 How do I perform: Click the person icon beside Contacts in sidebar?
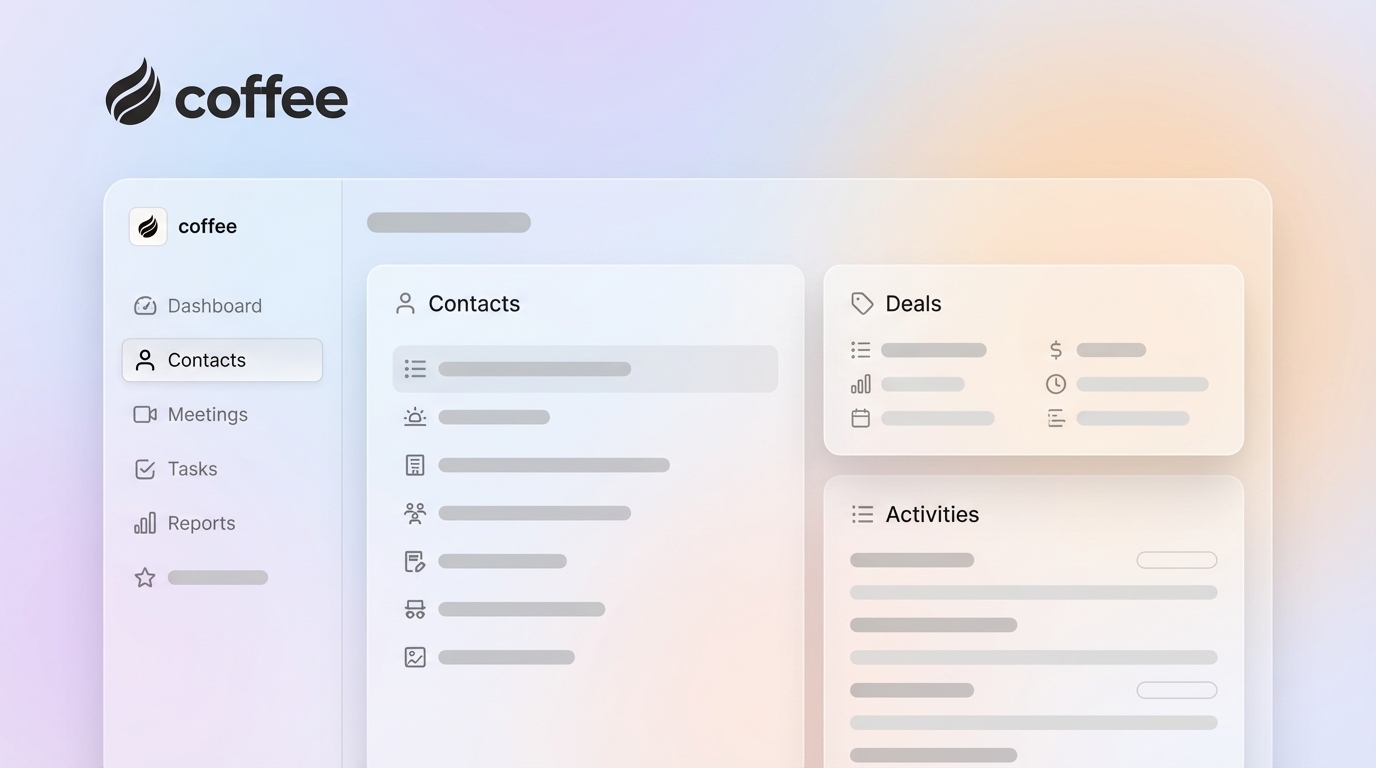[x=145, y=360]
